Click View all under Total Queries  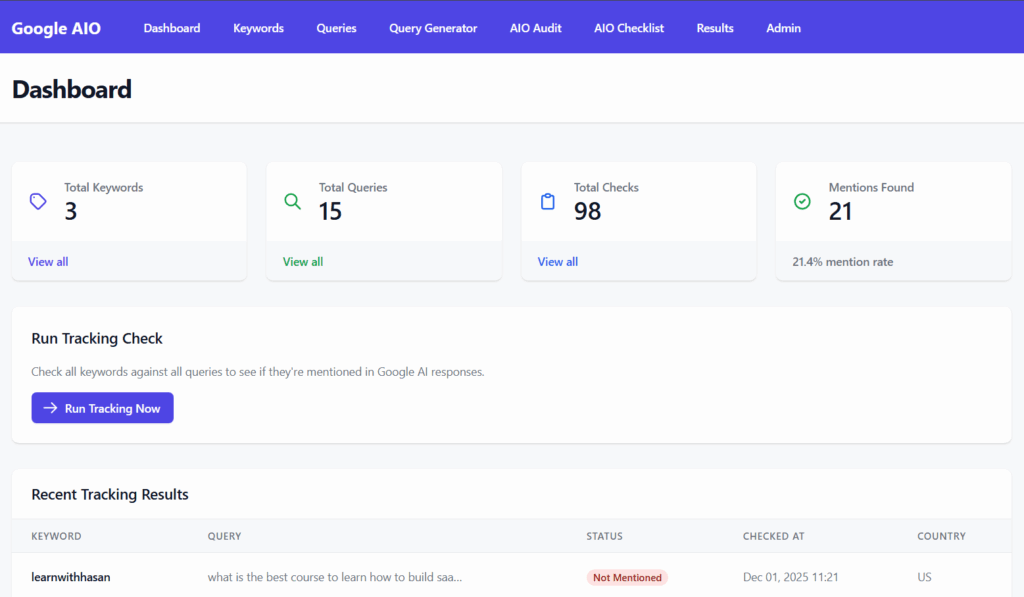click(303, 261)
